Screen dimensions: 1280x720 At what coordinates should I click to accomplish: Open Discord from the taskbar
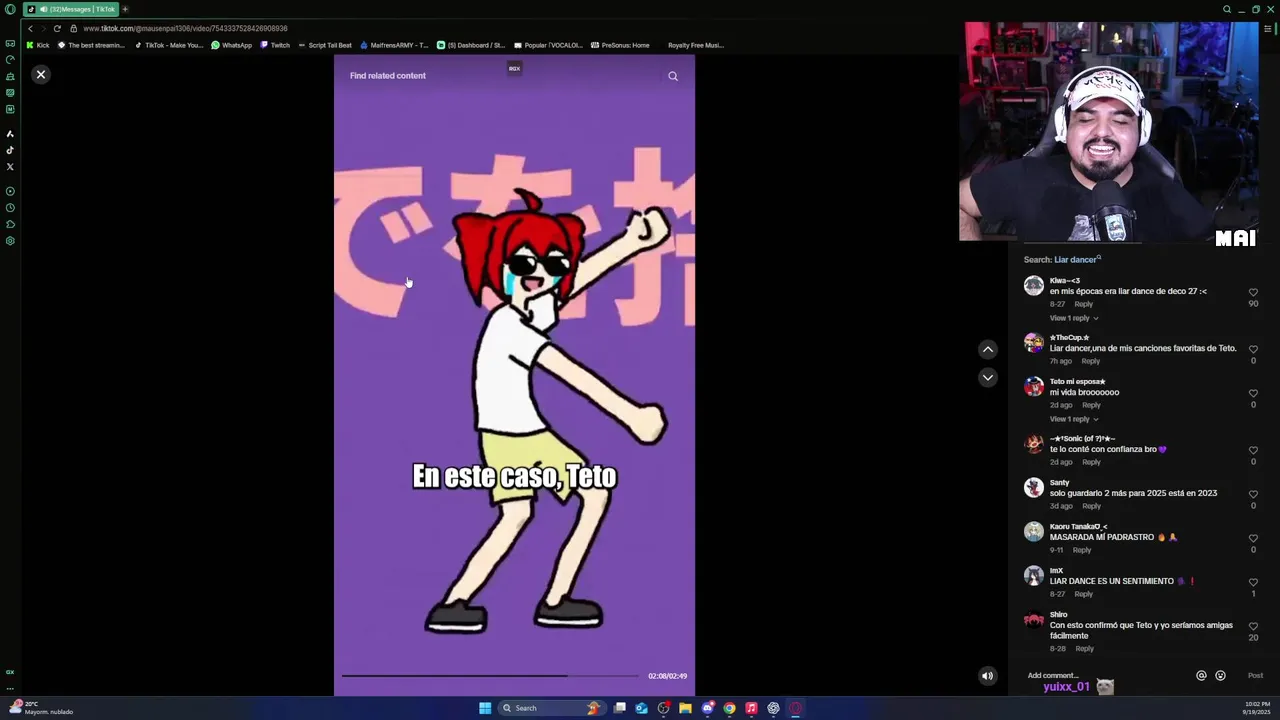click(x=707, y=708)
